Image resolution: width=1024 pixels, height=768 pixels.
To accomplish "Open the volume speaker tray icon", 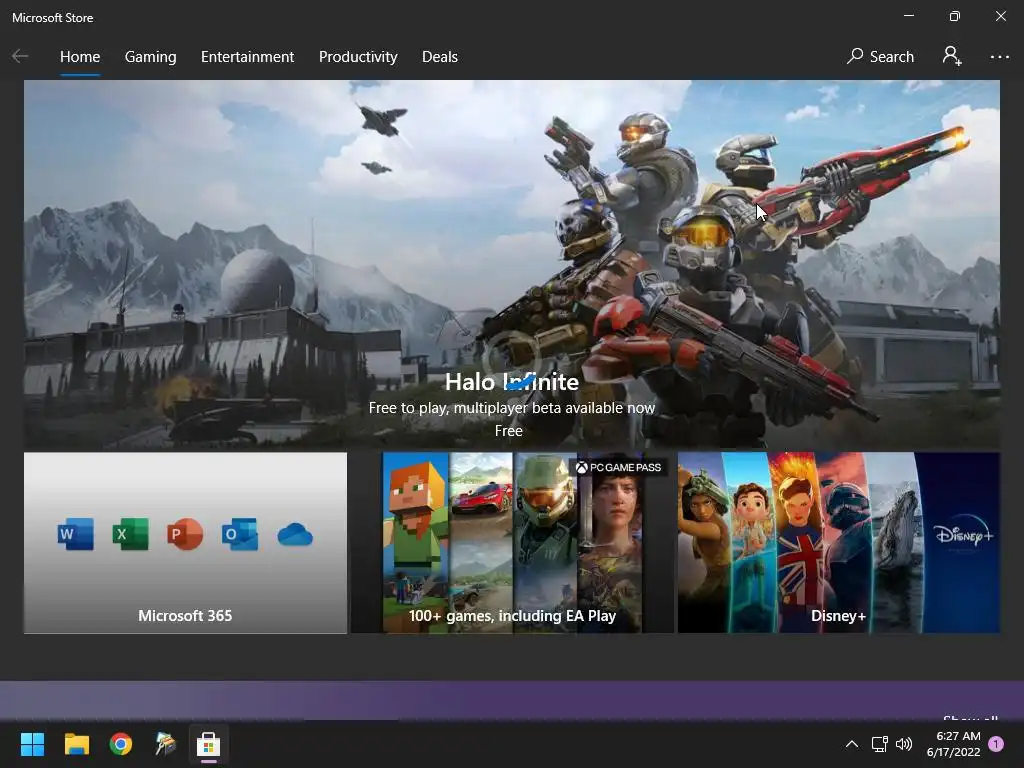I will coord(904,744).
